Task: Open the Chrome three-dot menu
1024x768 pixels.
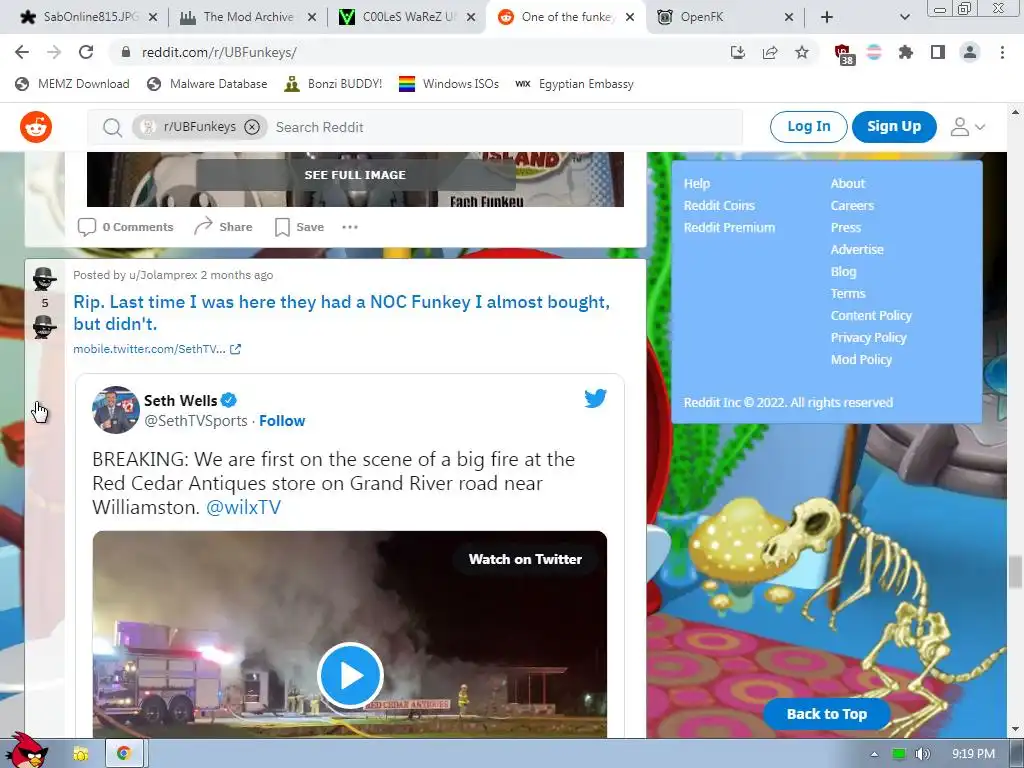Action: pyautogui.click(x=1002, y=52)
